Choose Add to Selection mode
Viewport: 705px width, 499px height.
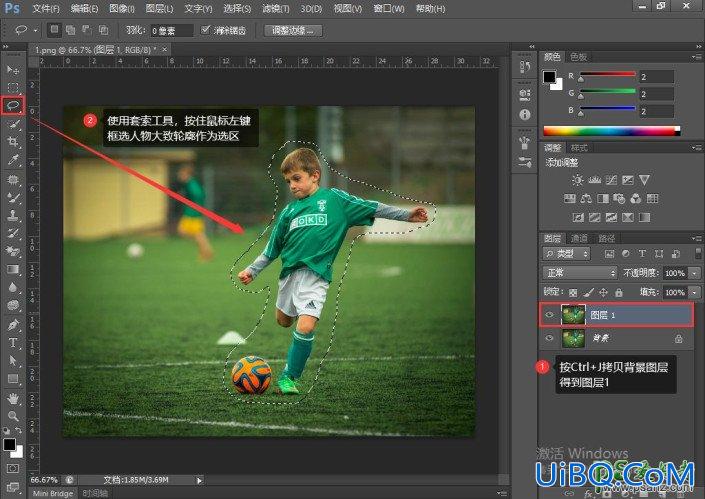[x=71, y=30]
